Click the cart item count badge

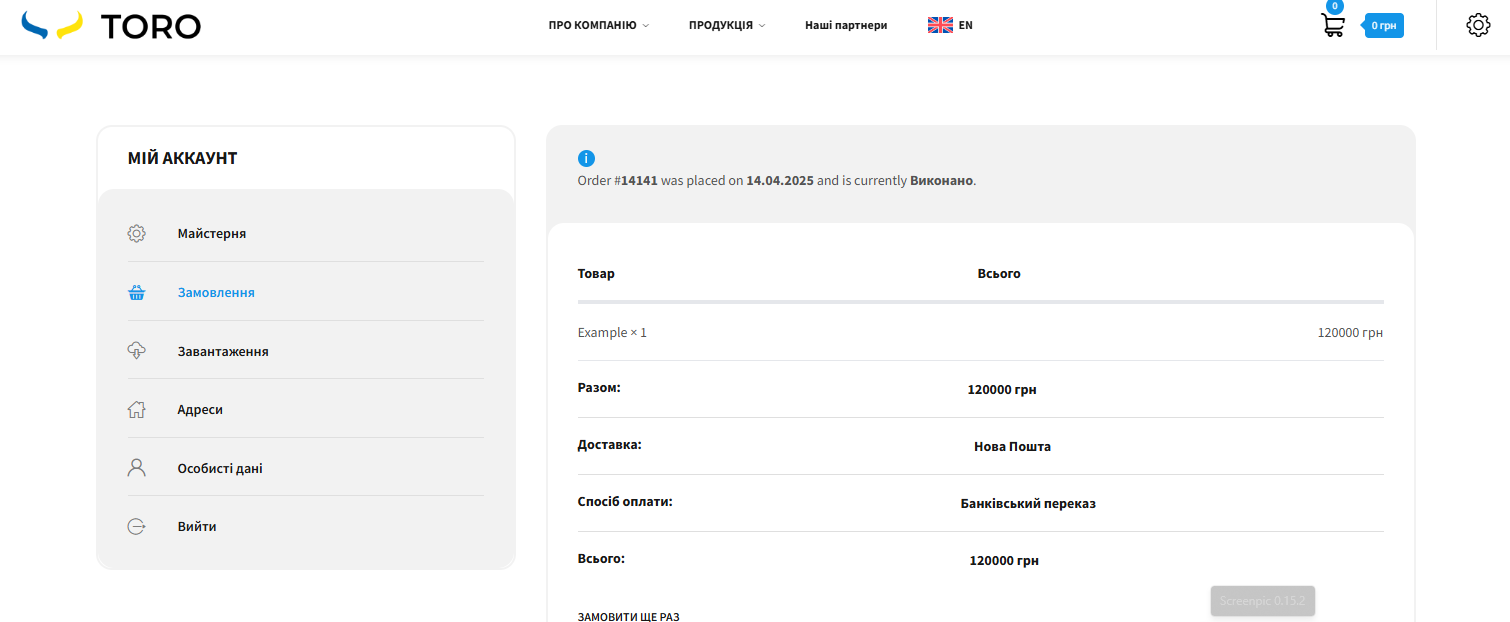(1334, 6)
